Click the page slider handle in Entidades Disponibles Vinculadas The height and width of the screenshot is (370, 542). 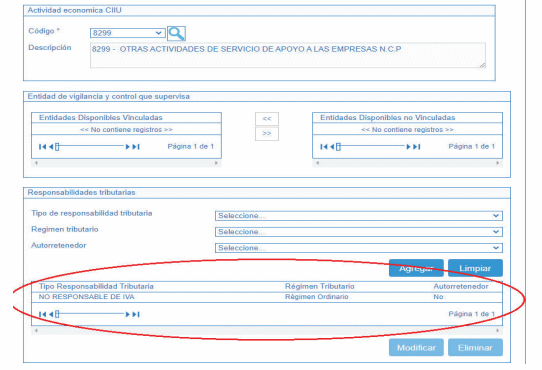57,147
